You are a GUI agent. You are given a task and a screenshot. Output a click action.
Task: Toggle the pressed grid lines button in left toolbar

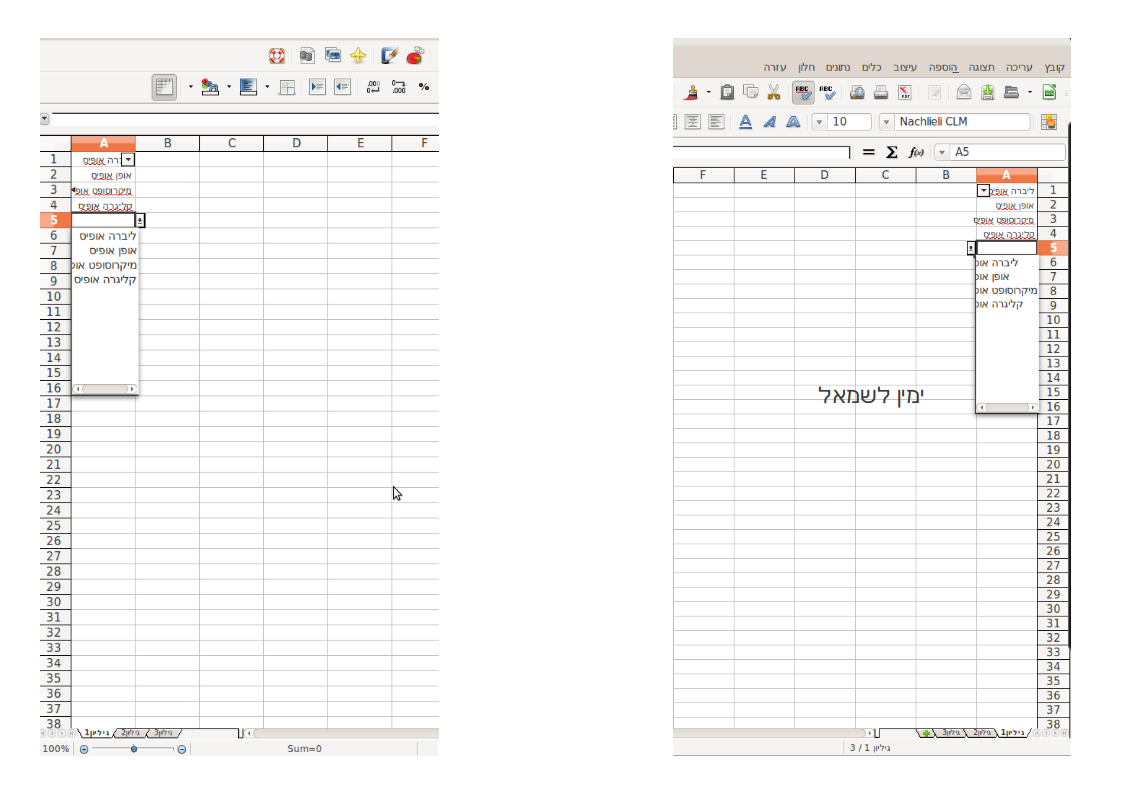[164, 87]
